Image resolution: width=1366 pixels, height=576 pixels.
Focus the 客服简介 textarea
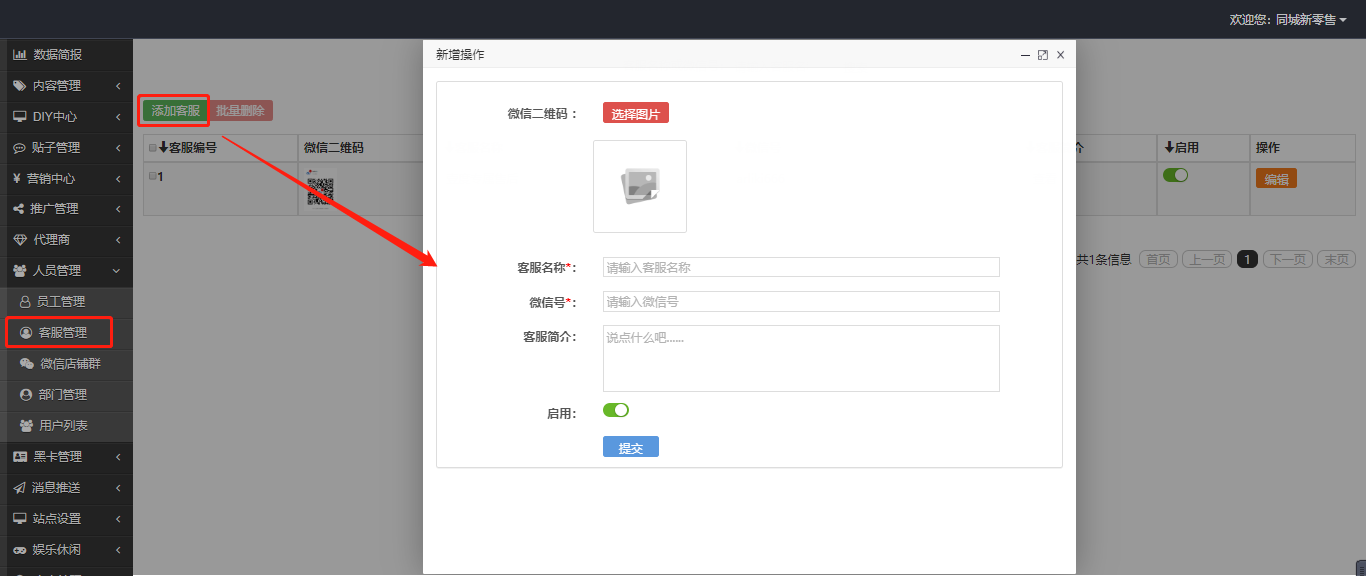coord(801,358)
